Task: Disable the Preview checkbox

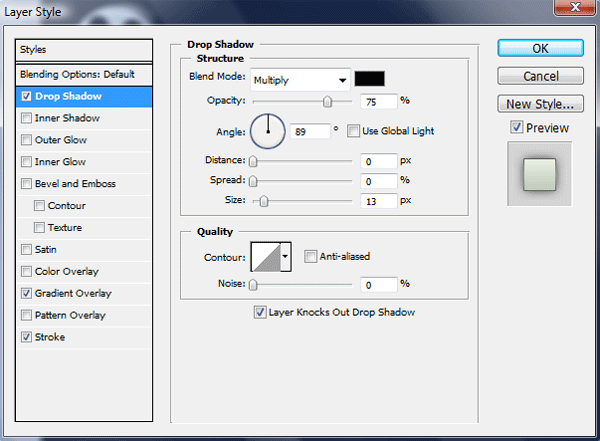Action: 516,128
